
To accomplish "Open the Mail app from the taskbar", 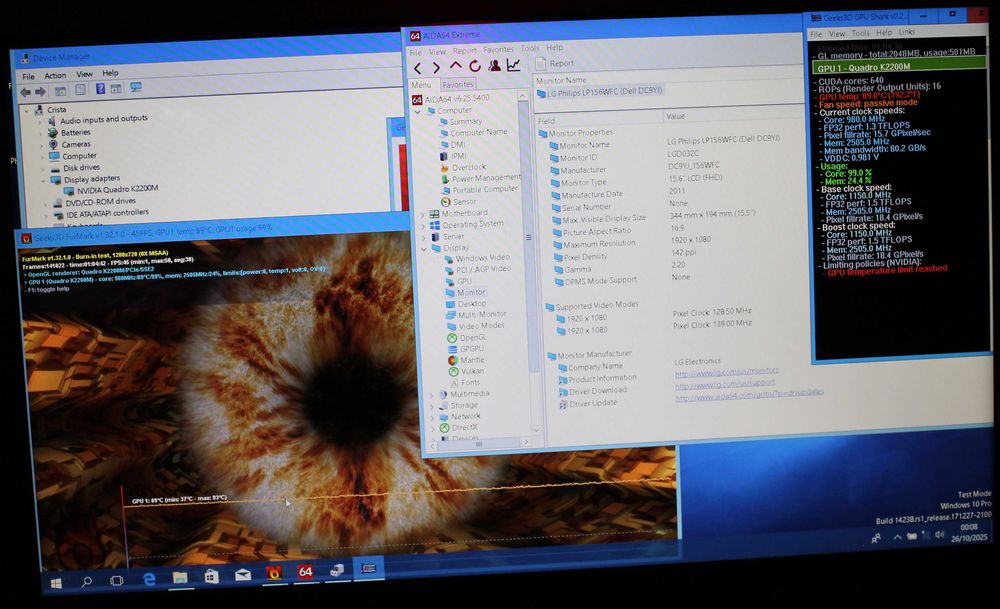I will tap(243, 575).
